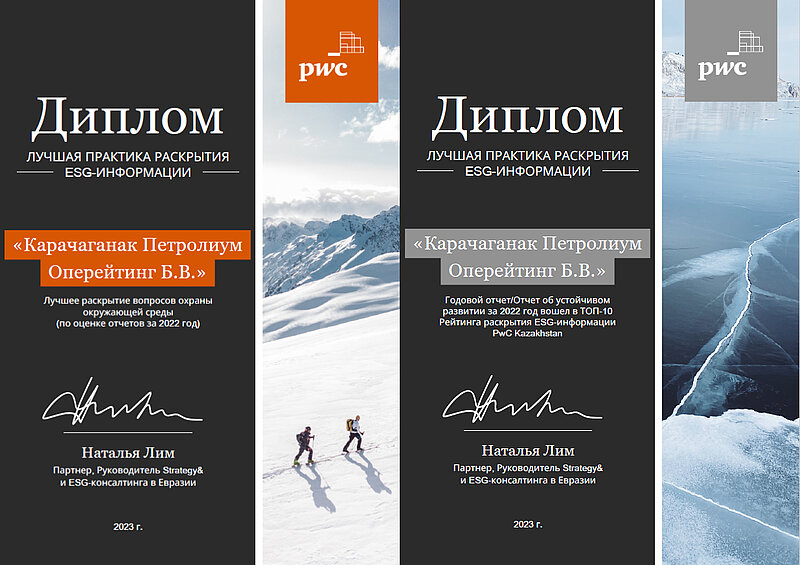Image resolution: width=800 pixels, height=565 pixels.
Task: Click the right Диплом heading
Action: pyautogui.click(x=528, y=117)
